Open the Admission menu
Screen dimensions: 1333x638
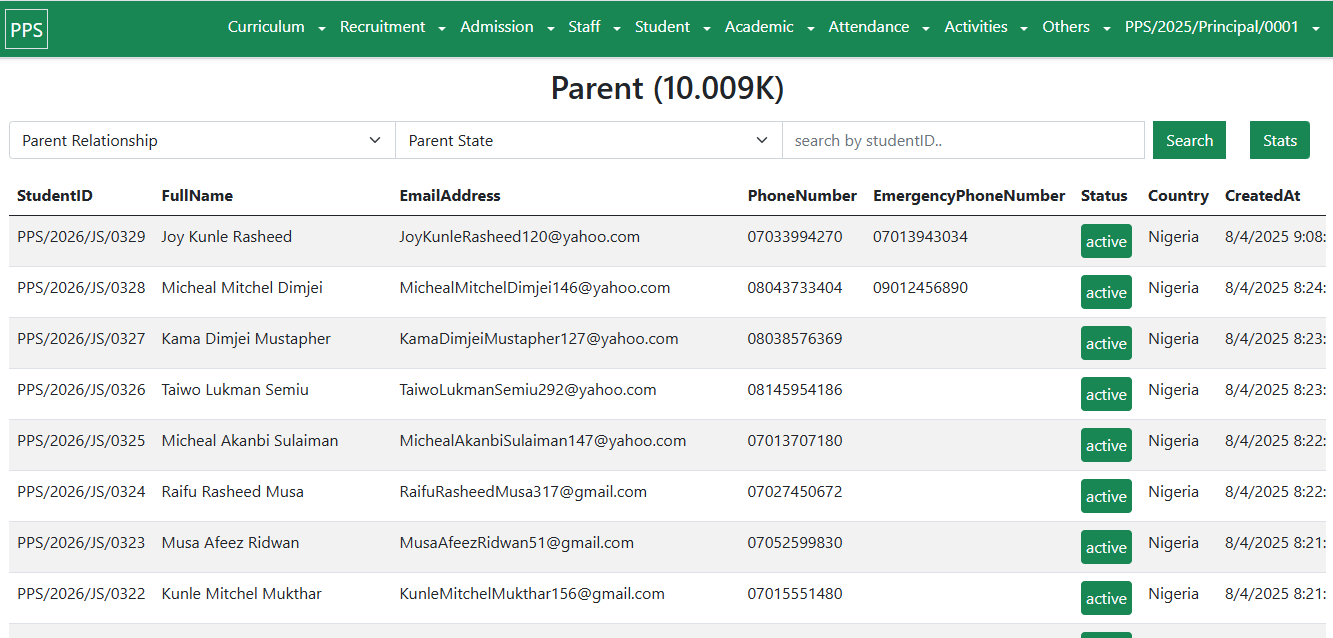[507, 27]
